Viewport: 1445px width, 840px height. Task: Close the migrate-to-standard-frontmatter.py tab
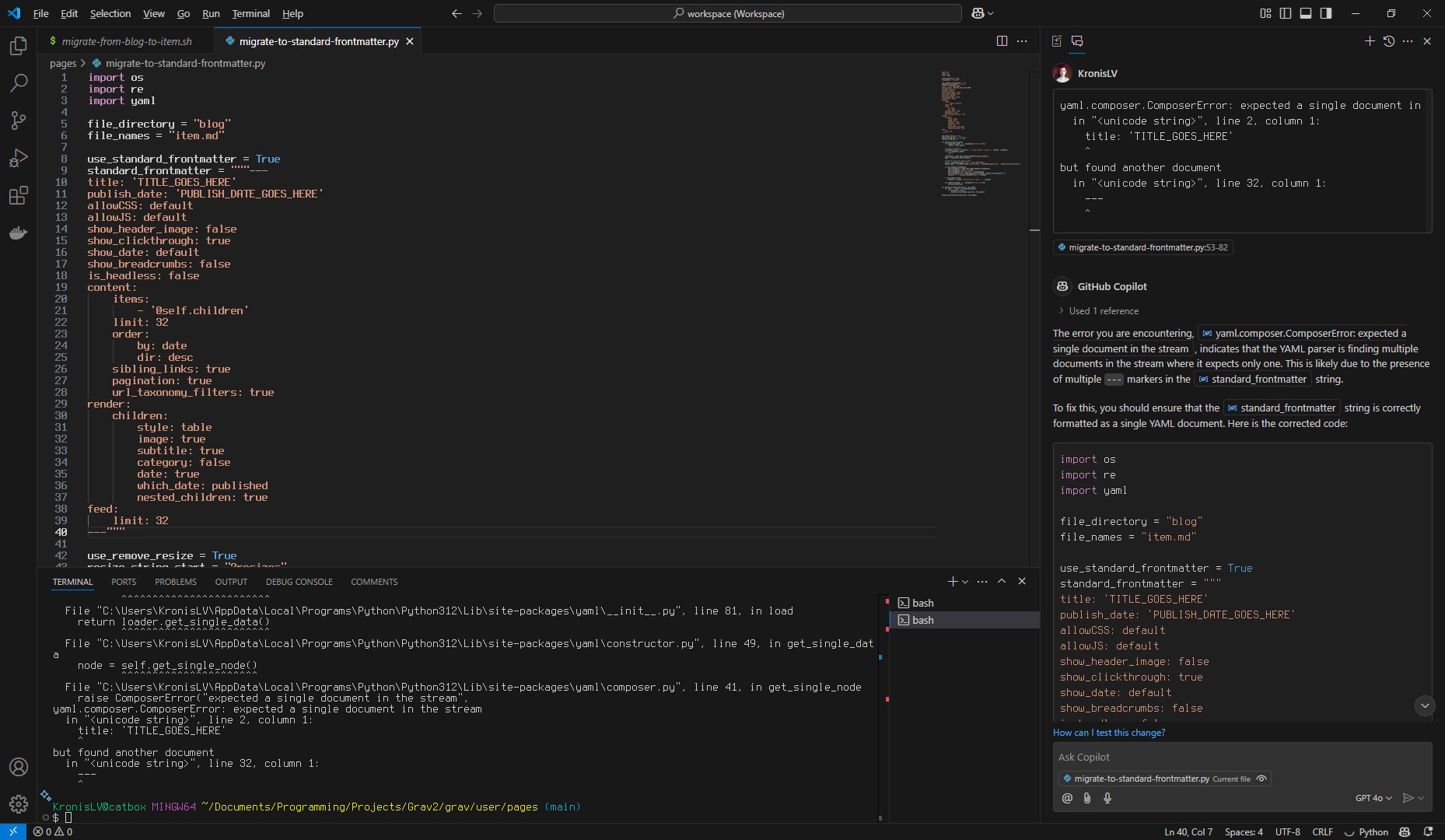click(410, 41)
